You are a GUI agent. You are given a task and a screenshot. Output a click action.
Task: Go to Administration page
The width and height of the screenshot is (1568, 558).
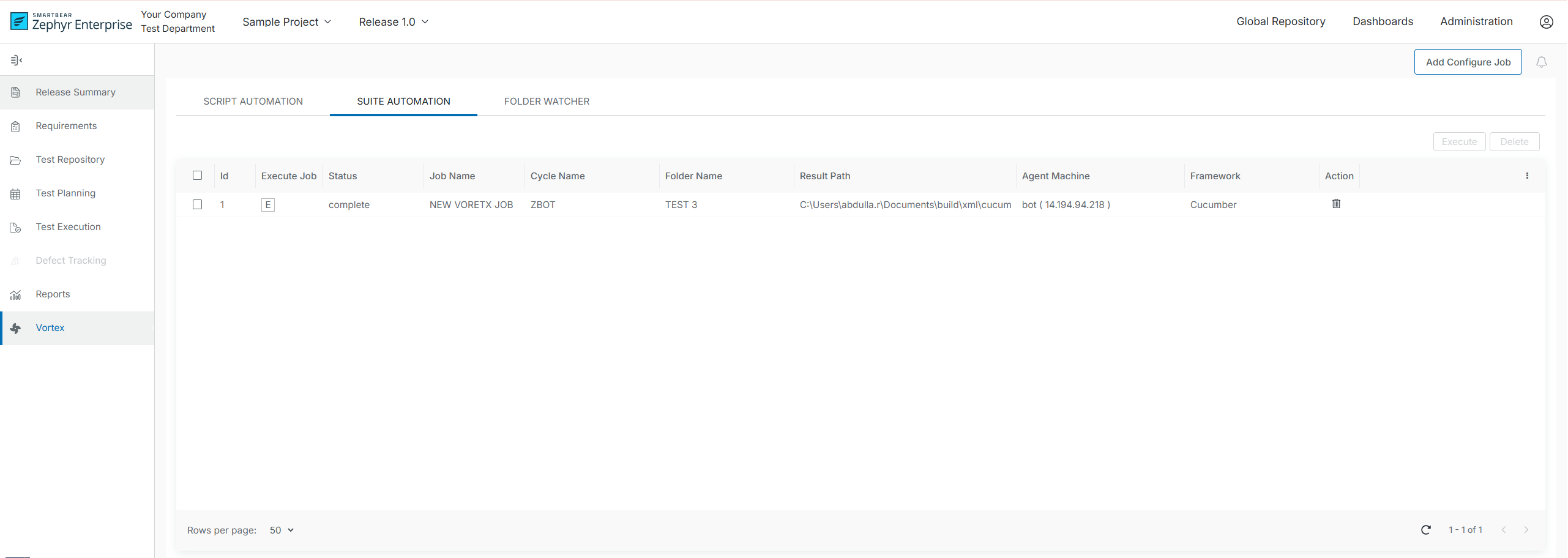tap(1476, 21)
